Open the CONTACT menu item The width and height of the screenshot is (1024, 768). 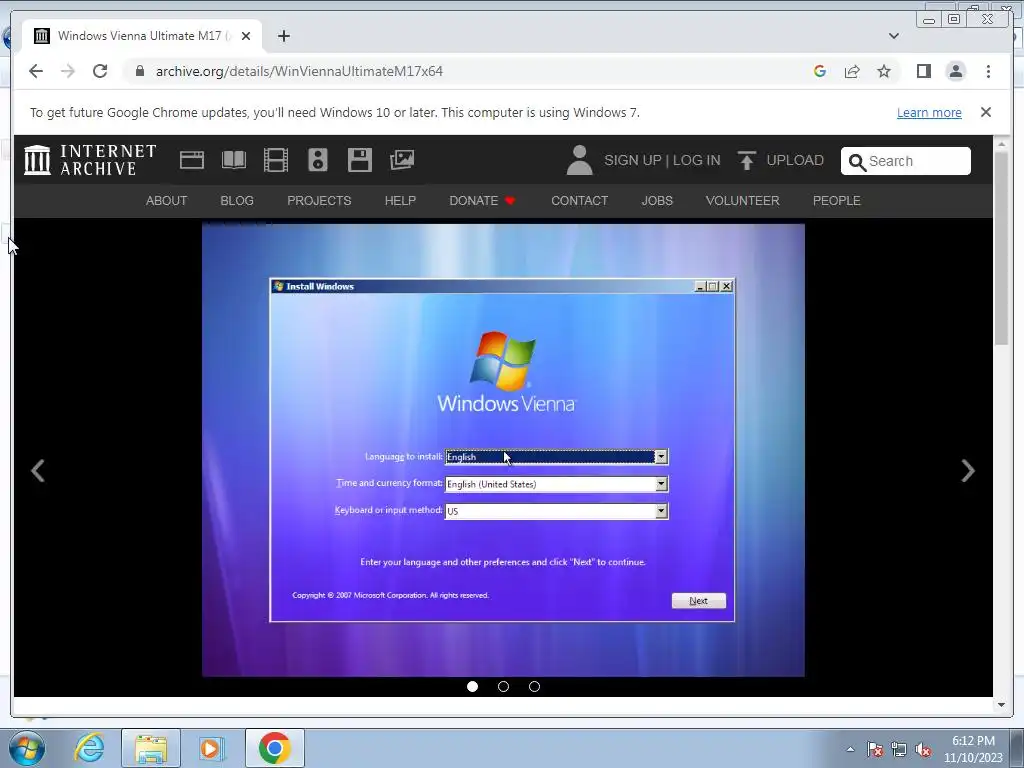[x=579, y=200]
